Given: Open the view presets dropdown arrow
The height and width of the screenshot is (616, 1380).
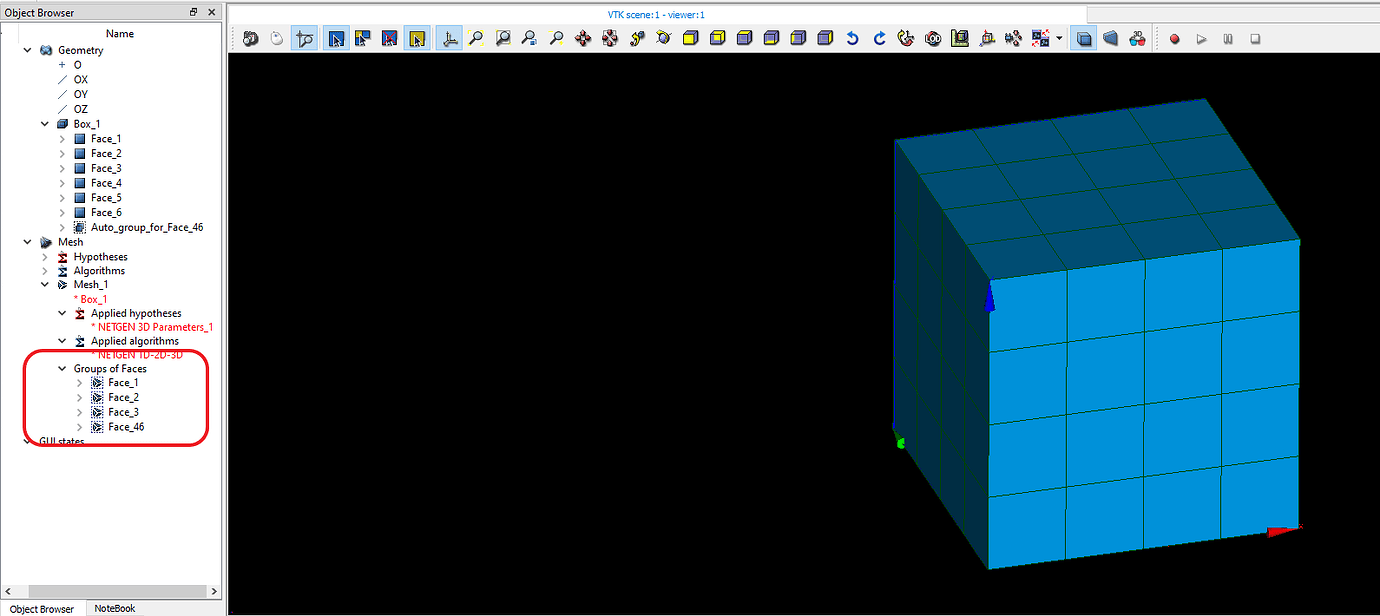Looking at the screenshot, I should coord(1059,38).
